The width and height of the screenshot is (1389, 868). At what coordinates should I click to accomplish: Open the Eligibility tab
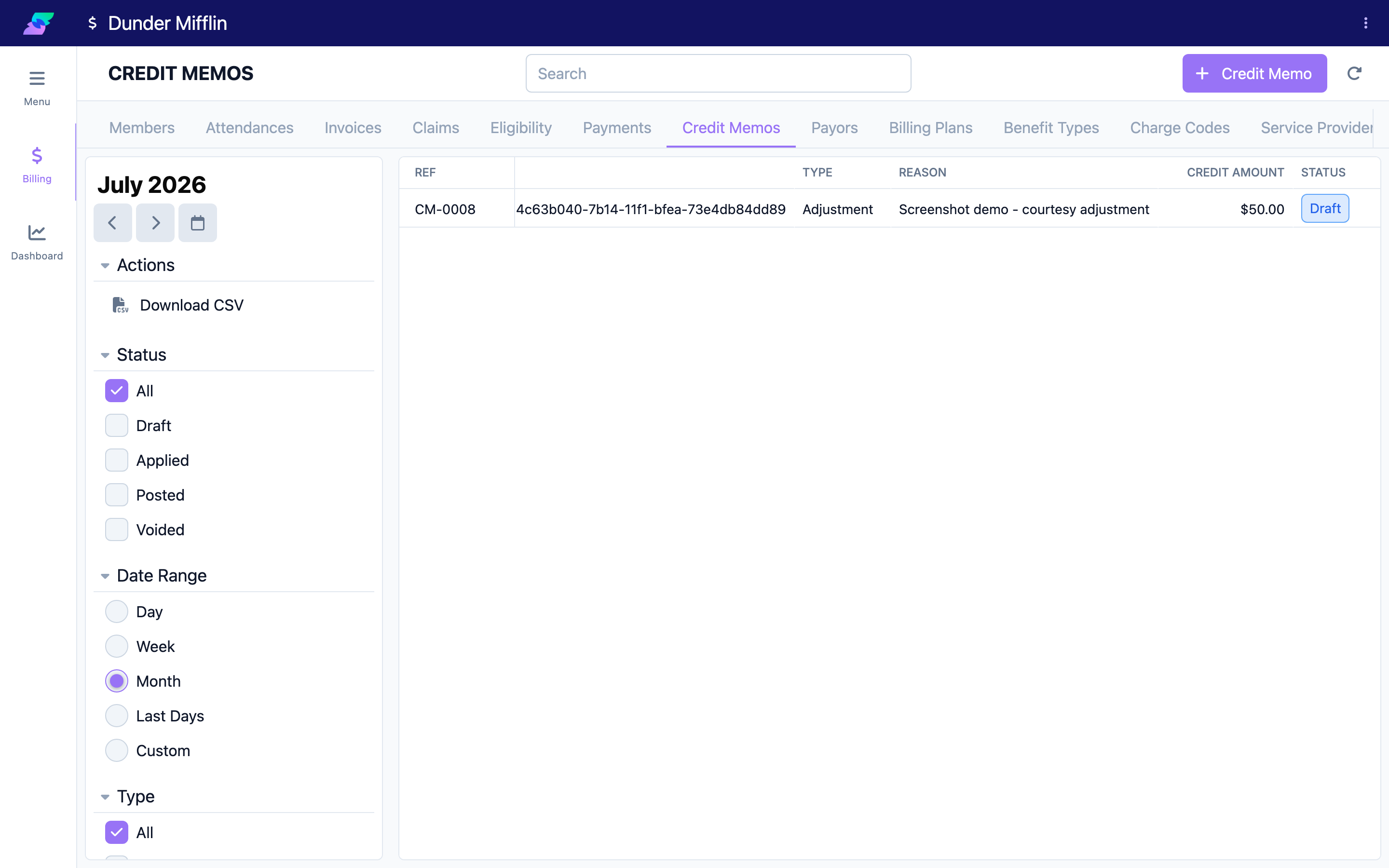(520, 127)
